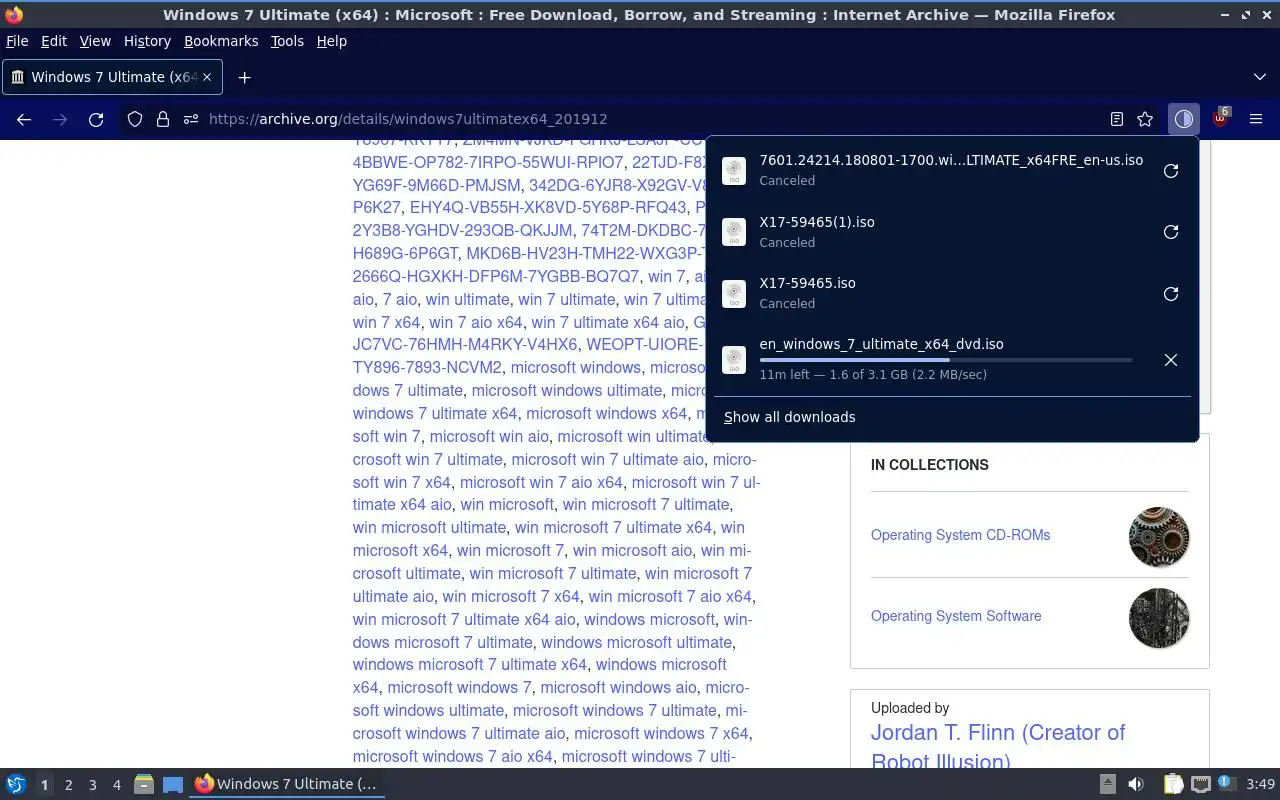Click the taskbar clock showing 3:49

point(1261,784)
